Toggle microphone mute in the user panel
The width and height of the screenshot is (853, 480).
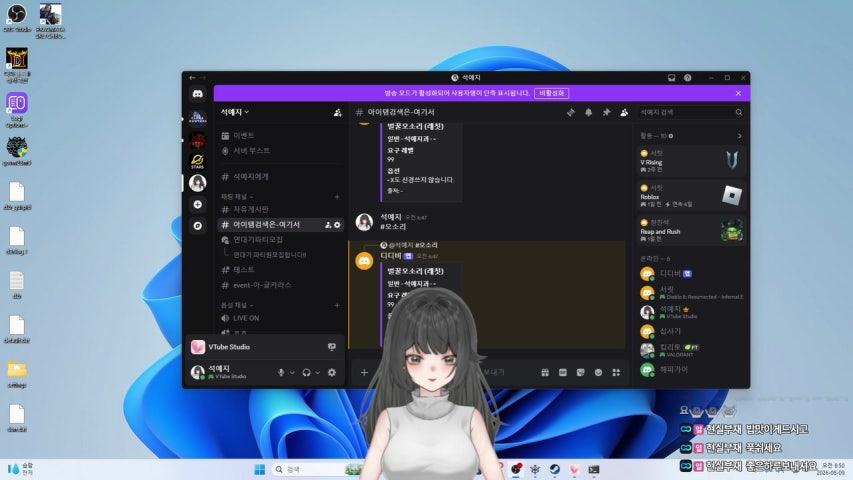click(281, 373)
